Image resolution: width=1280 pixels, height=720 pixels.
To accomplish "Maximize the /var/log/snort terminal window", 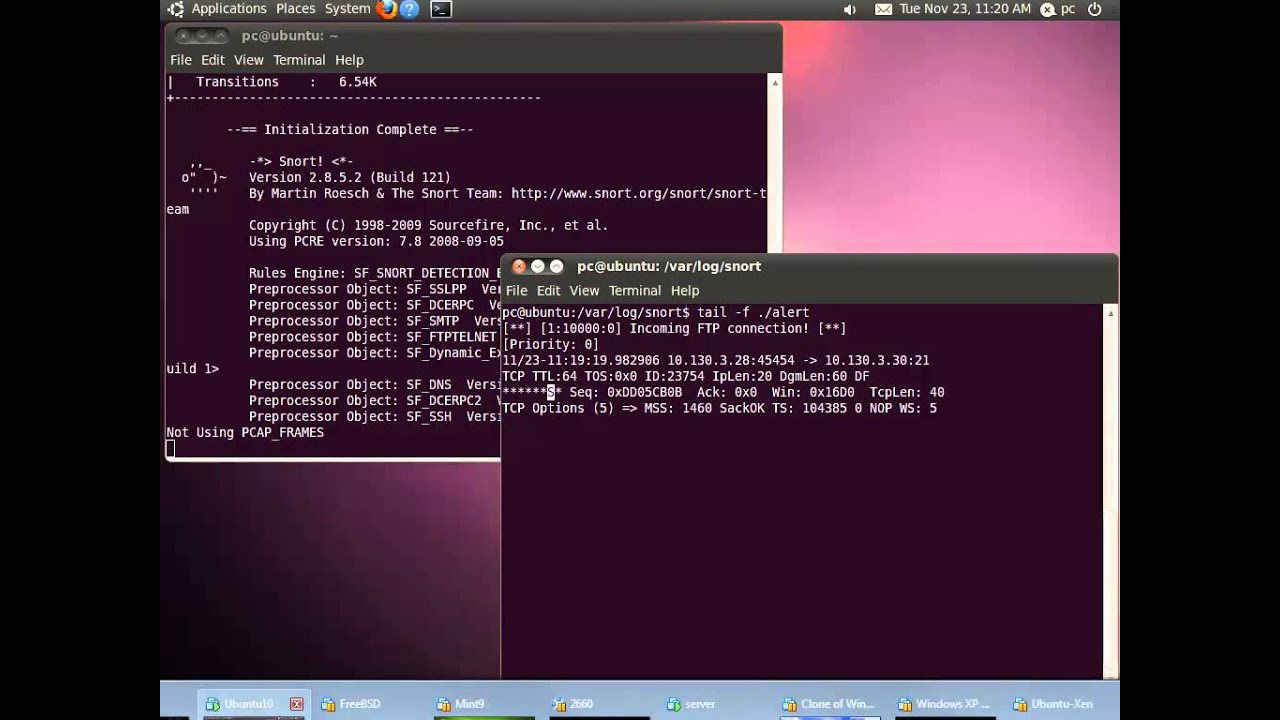I will [x=556, y=267].
